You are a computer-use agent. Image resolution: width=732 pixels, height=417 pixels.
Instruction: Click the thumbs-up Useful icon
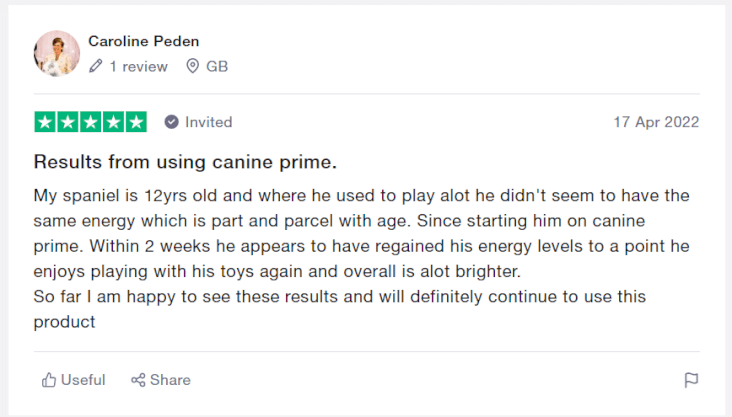[49, 380]
